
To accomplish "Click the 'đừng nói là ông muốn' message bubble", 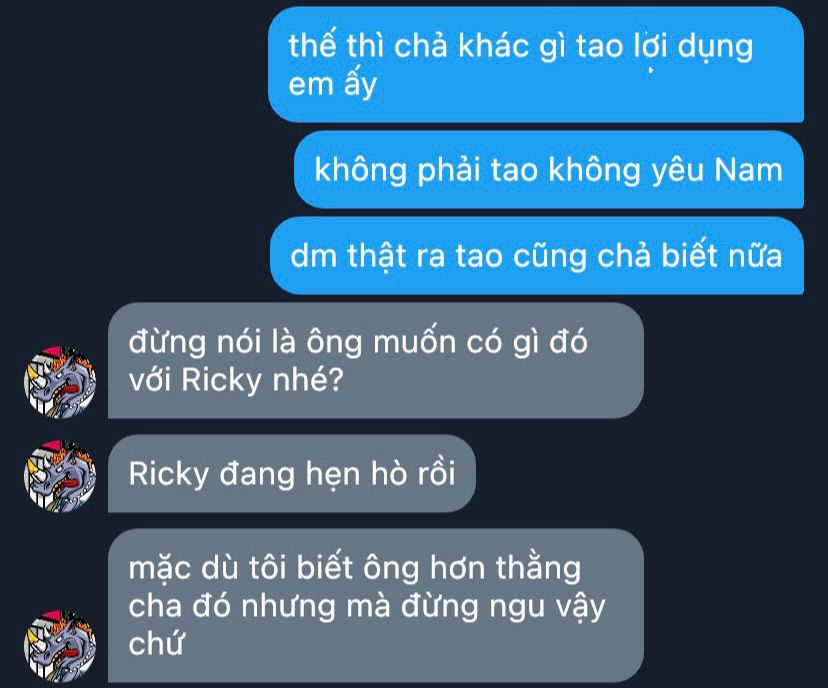I will click(x=375, y=361).
